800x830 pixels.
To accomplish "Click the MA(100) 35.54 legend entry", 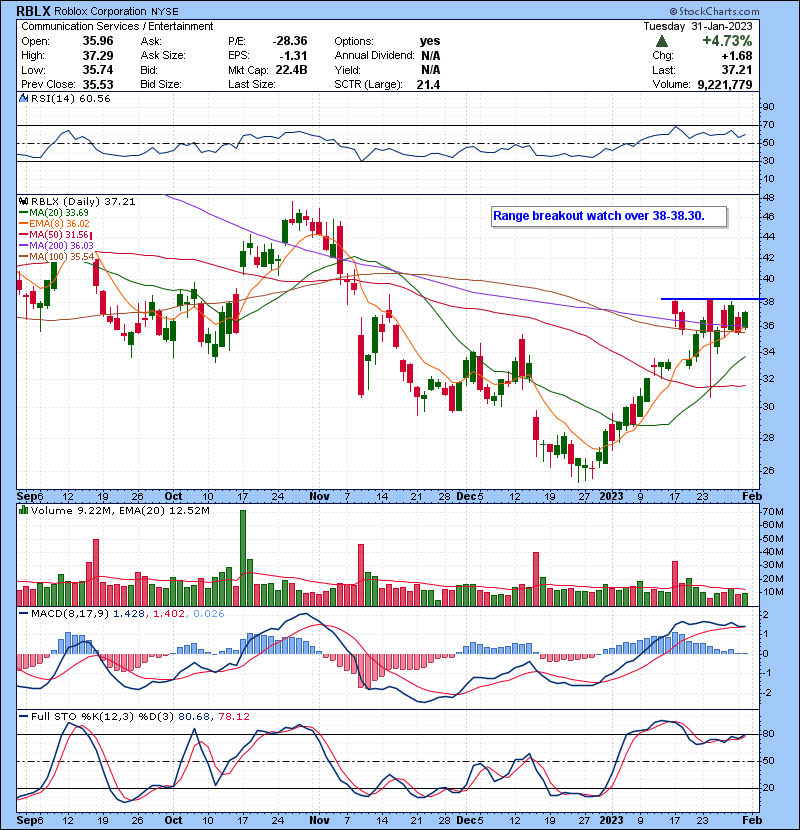I will click(x=57, y=257).
